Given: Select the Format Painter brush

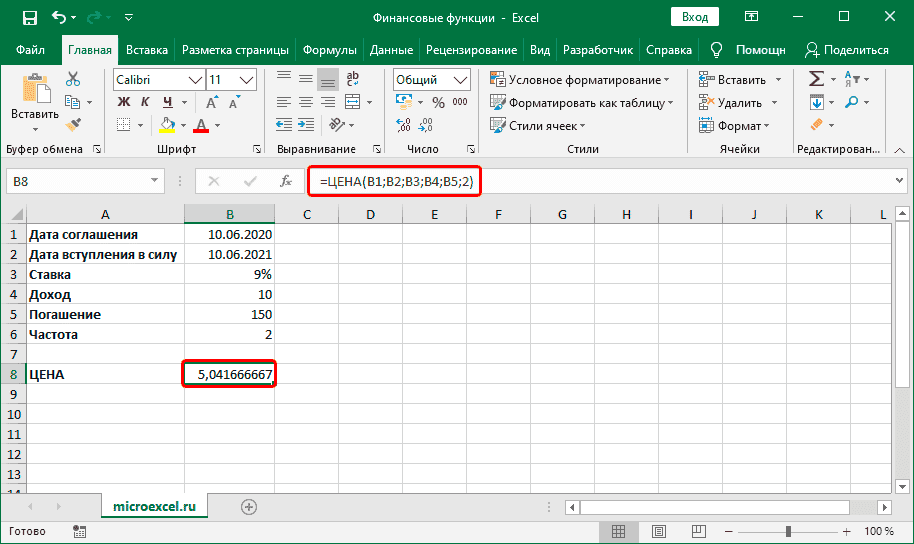Looking at the screenshot, I should (x=73, y=124).
